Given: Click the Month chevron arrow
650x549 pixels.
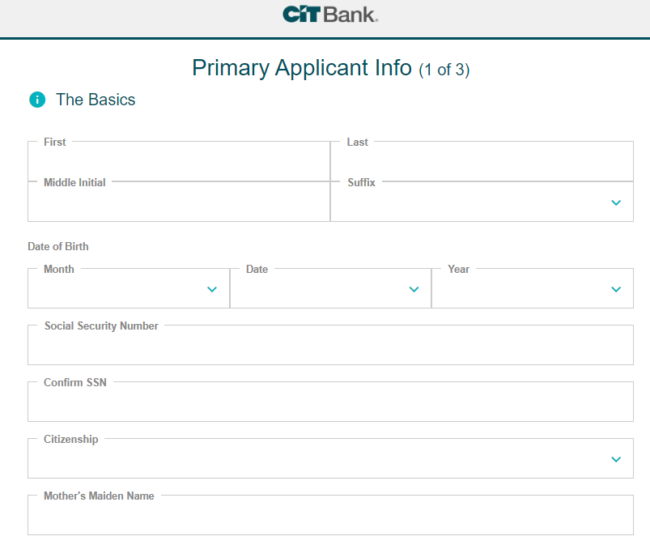Looking at the screenshot, I should pyautogui.click(x=212, y=289).
